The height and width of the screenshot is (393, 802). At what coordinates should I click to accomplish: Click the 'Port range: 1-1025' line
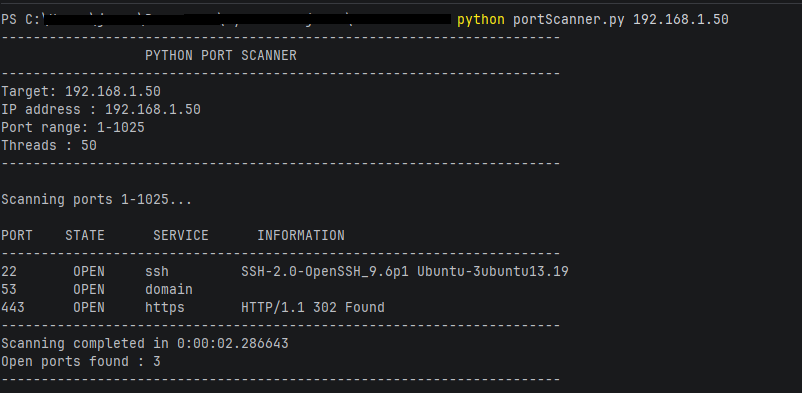[x=73, y=128]
